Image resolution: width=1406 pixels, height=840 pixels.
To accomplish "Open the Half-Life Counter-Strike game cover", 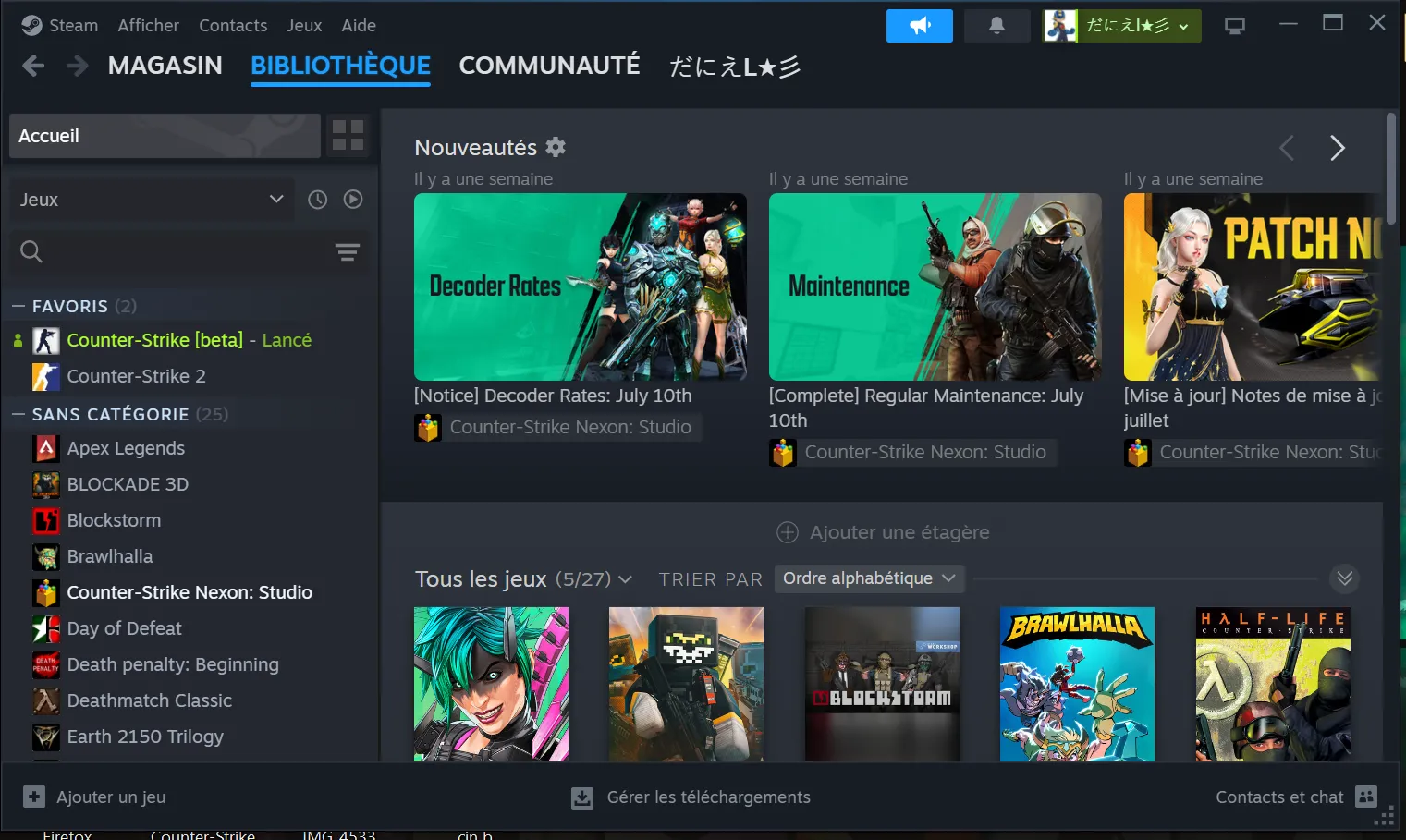I will point(1273,684).
